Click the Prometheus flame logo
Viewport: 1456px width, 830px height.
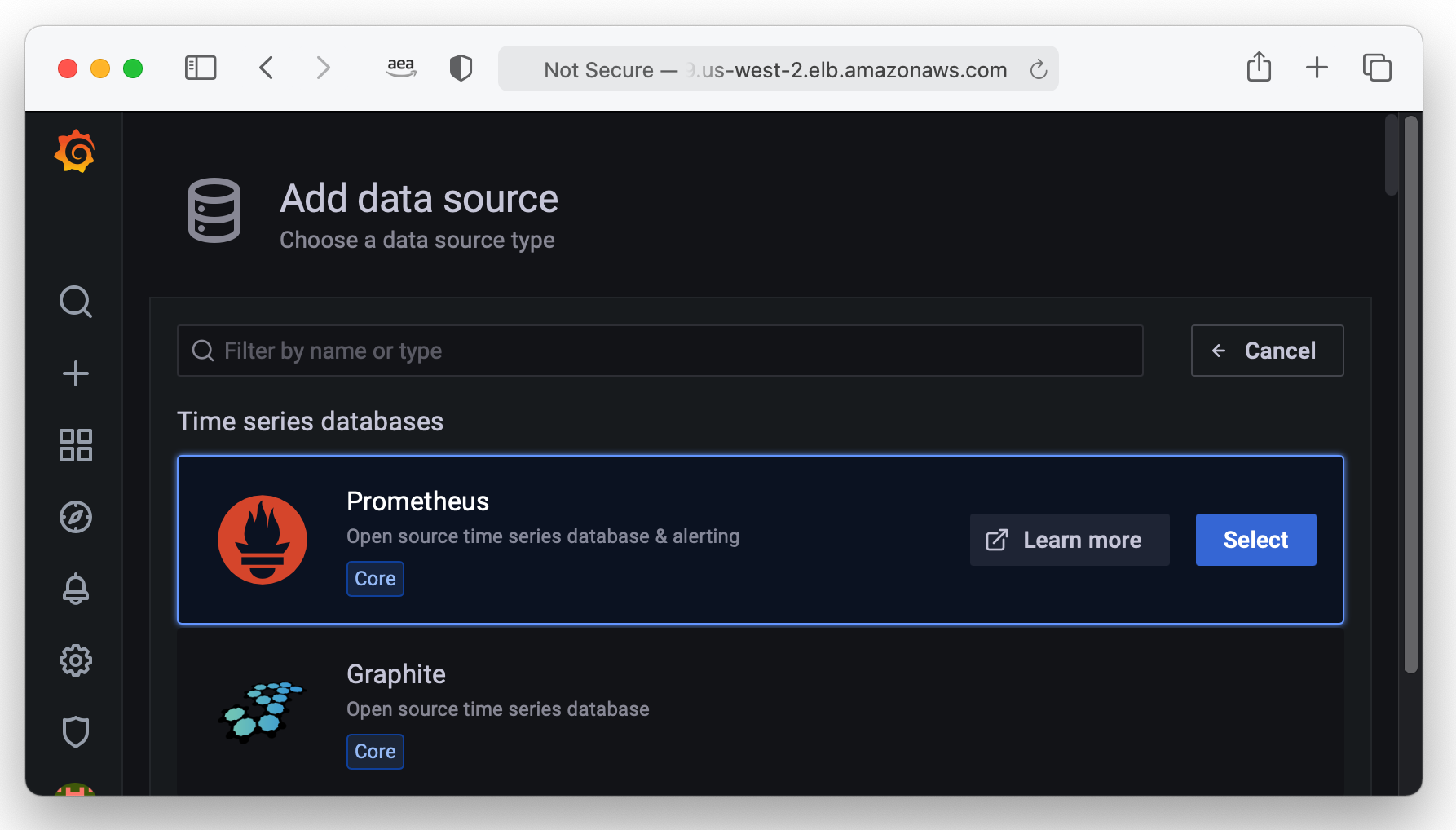pyautogui.click(x=263, y=540)
